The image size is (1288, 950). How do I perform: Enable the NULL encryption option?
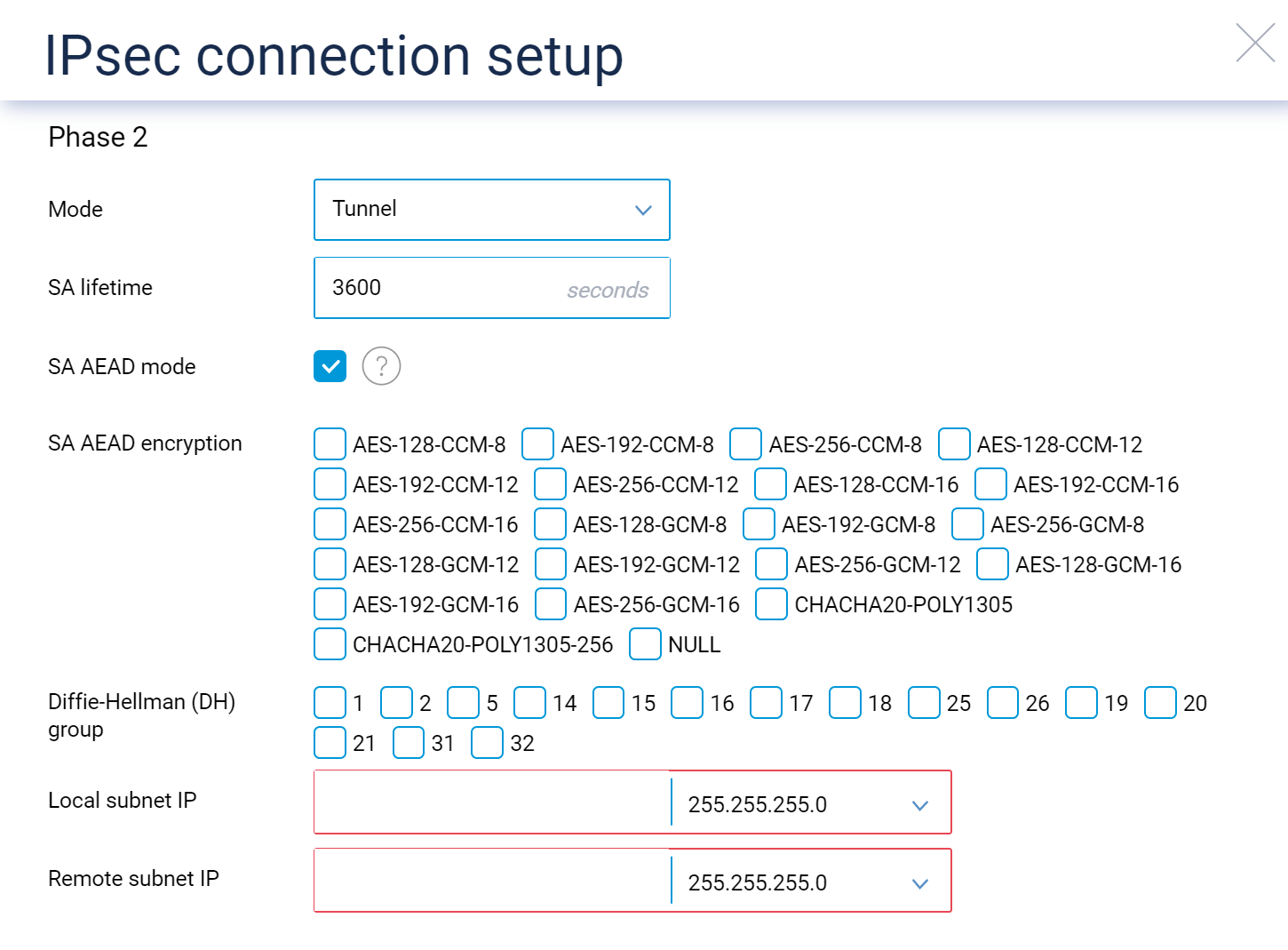(645, 644)
